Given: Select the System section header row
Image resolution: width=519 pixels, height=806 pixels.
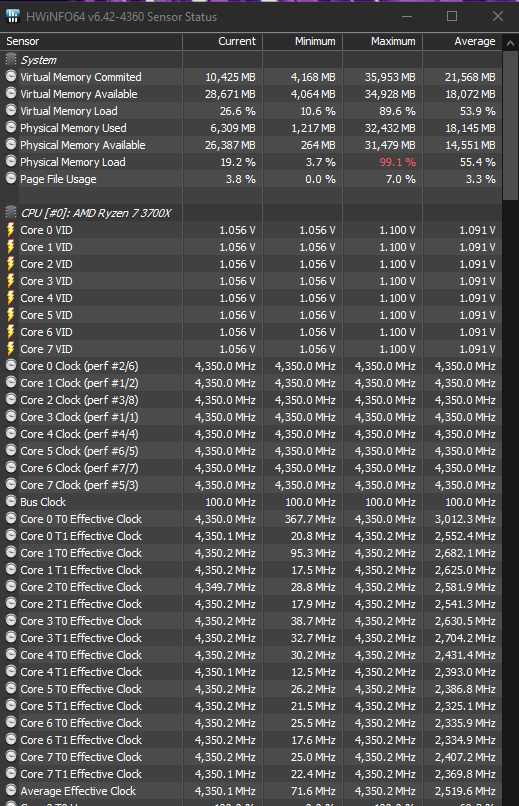Looking at the screenshot, I should (251, 60).
